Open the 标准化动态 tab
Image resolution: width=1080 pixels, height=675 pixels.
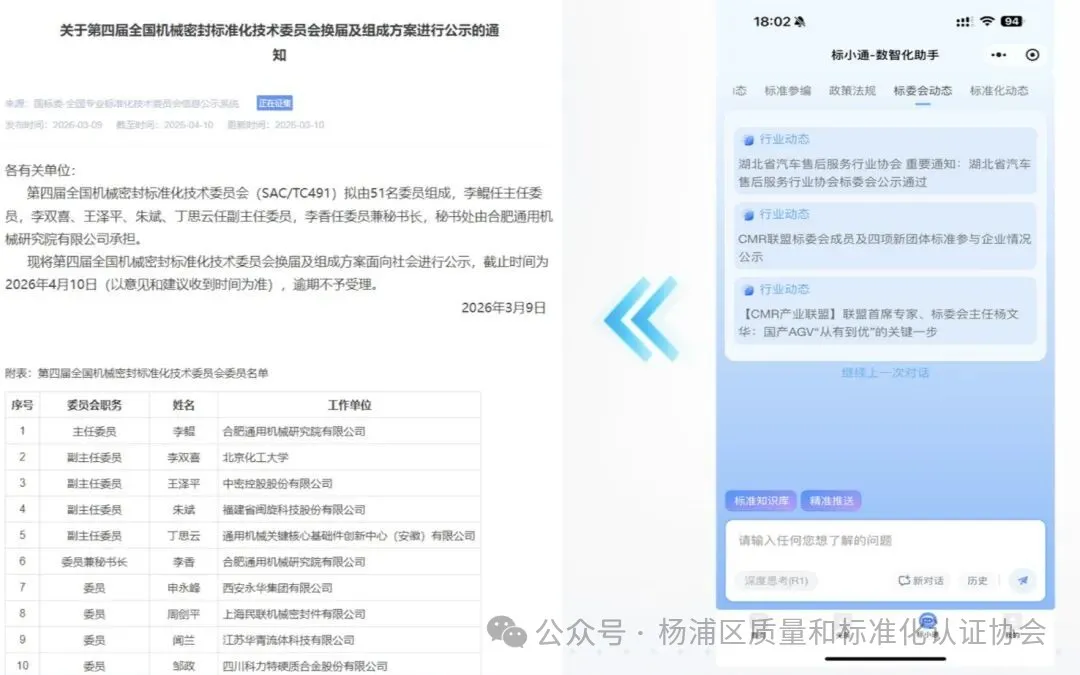tap(998, 91)
